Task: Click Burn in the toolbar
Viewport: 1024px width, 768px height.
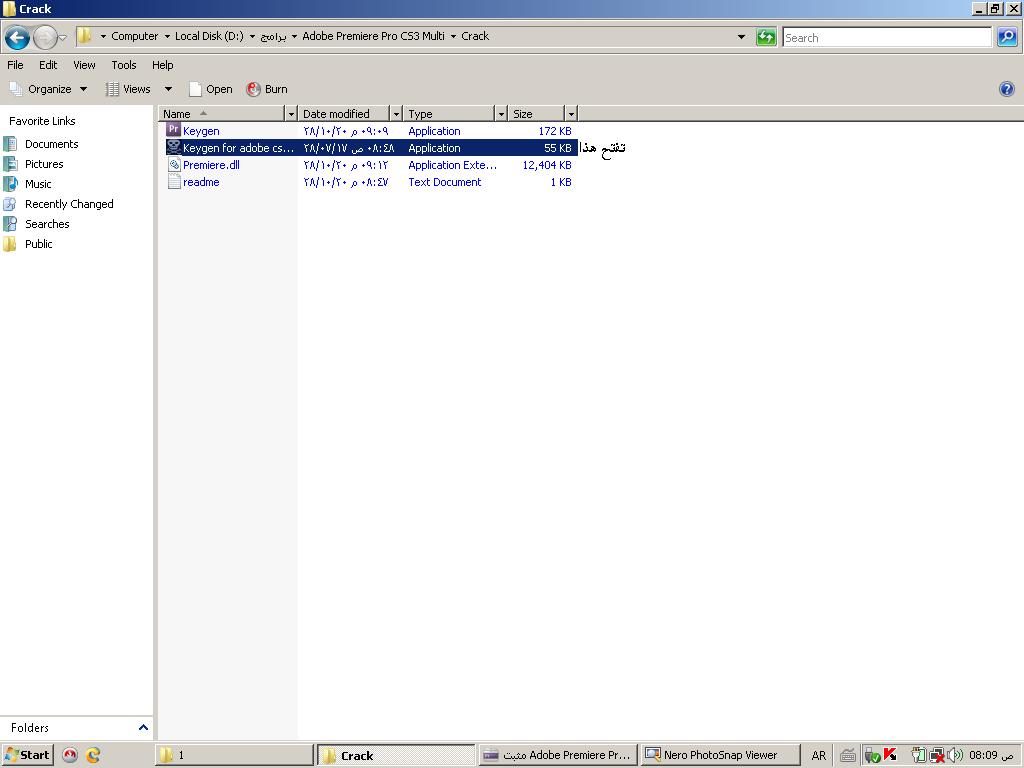Action: 268,89
